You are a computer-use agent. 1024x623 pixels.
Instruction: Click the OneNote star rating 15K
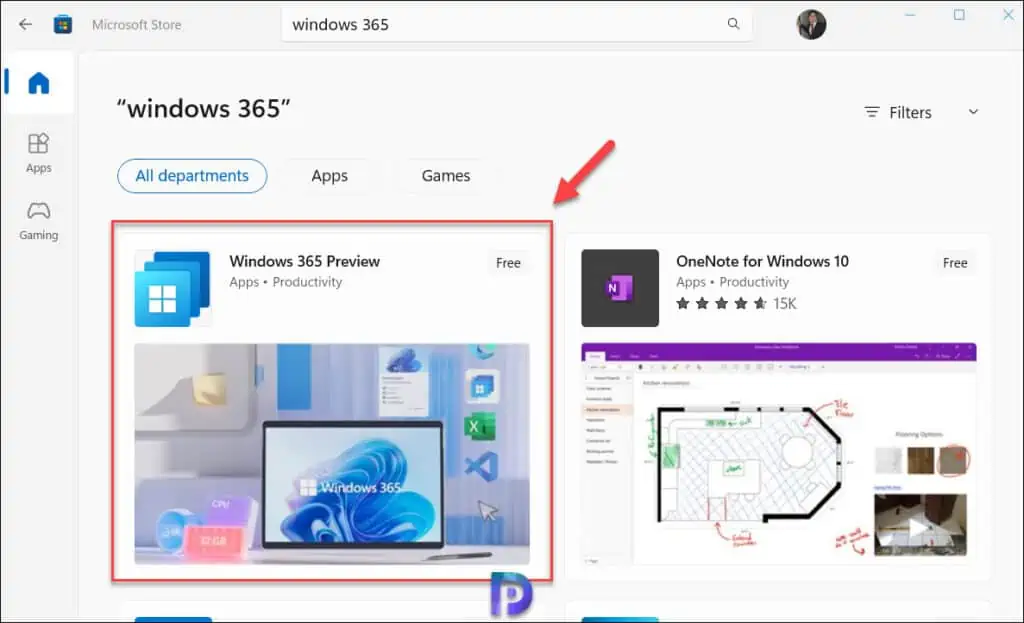[x=736, y=304]
